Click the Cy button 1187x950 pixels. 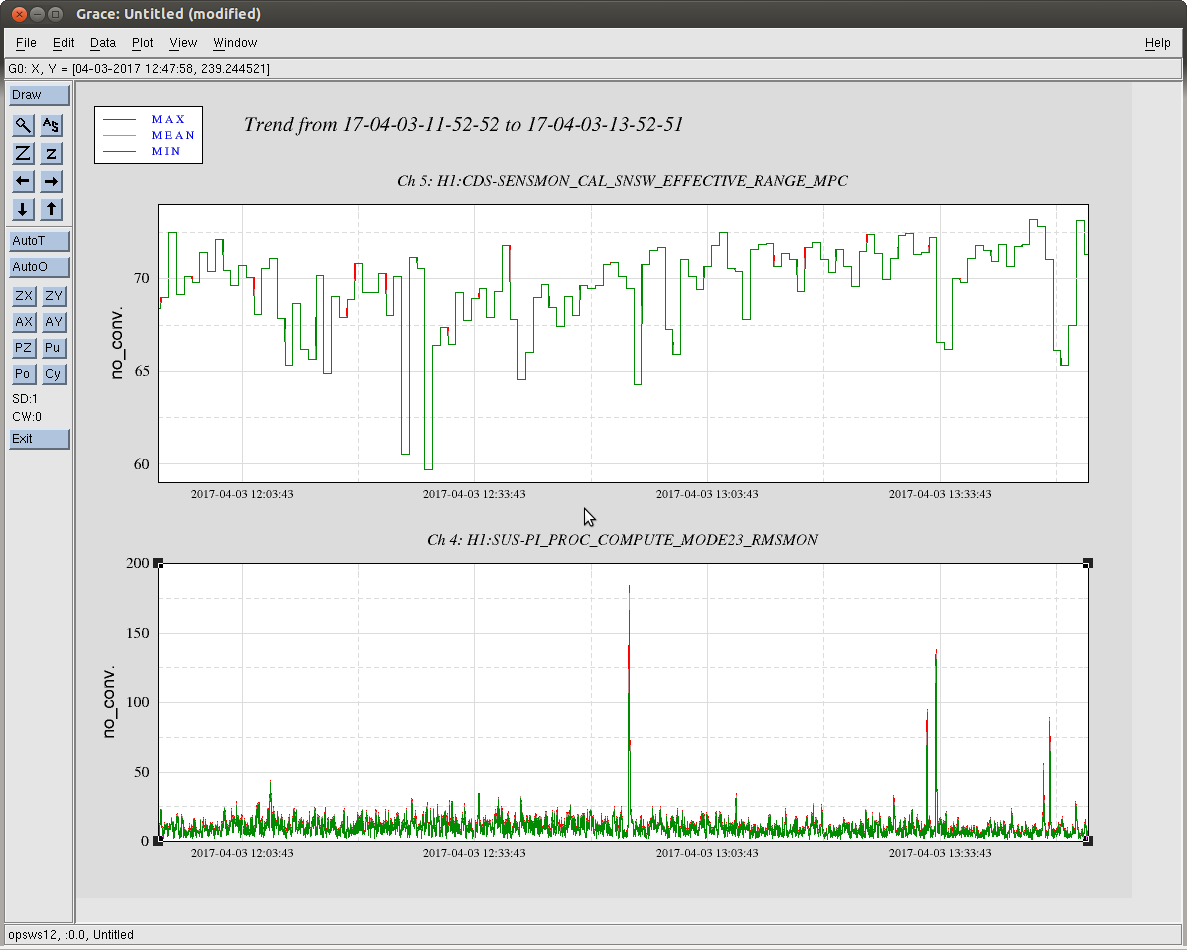[x=53, y=373]
